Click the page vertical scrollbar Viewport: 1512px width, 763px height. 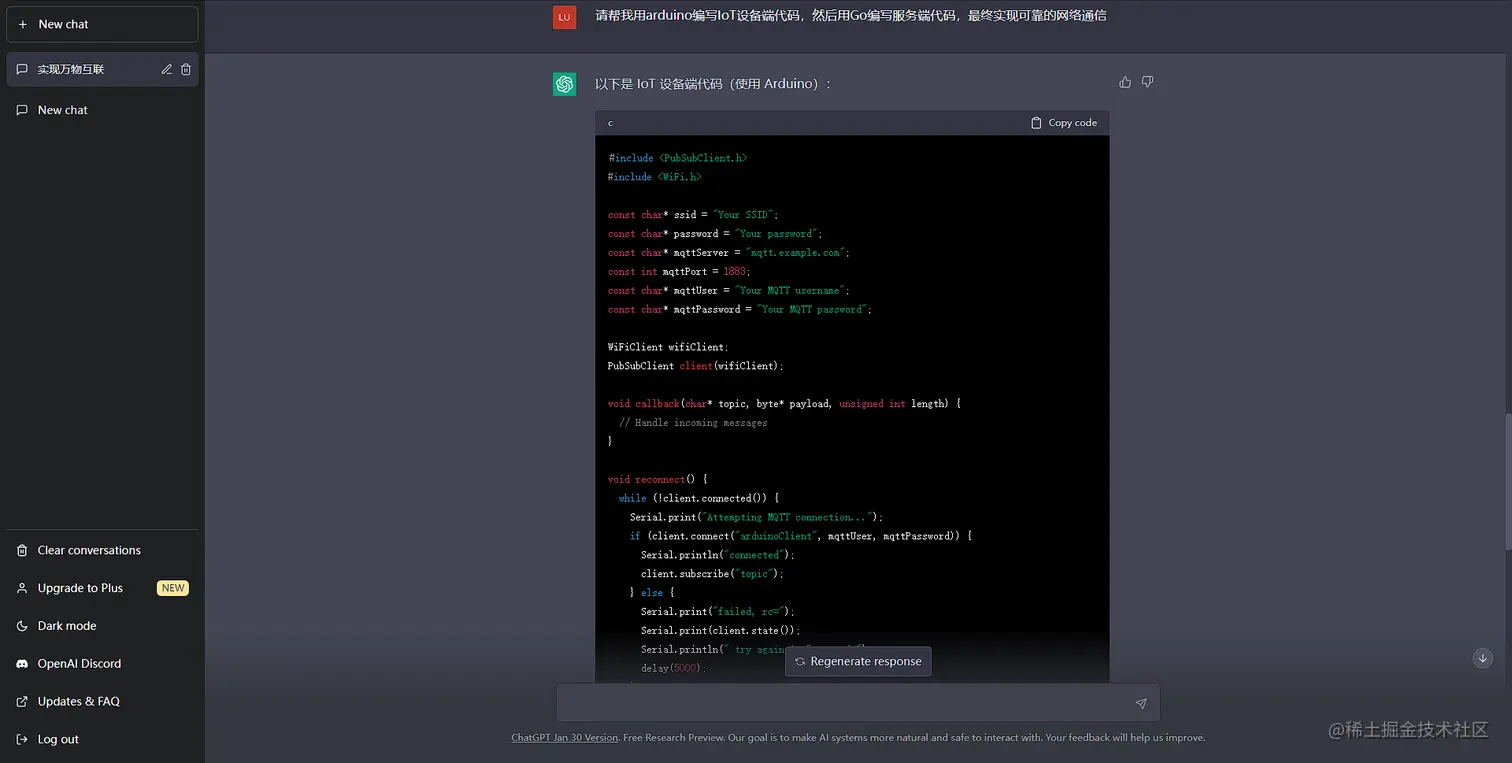1507,480
